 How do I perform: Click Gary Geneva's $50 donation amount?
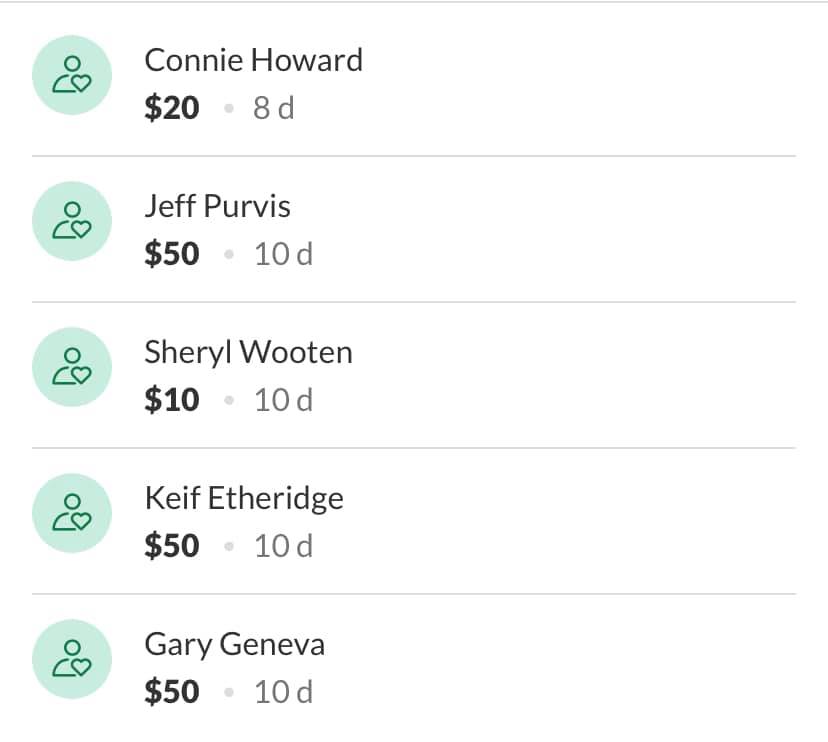(x=172, y=692)
